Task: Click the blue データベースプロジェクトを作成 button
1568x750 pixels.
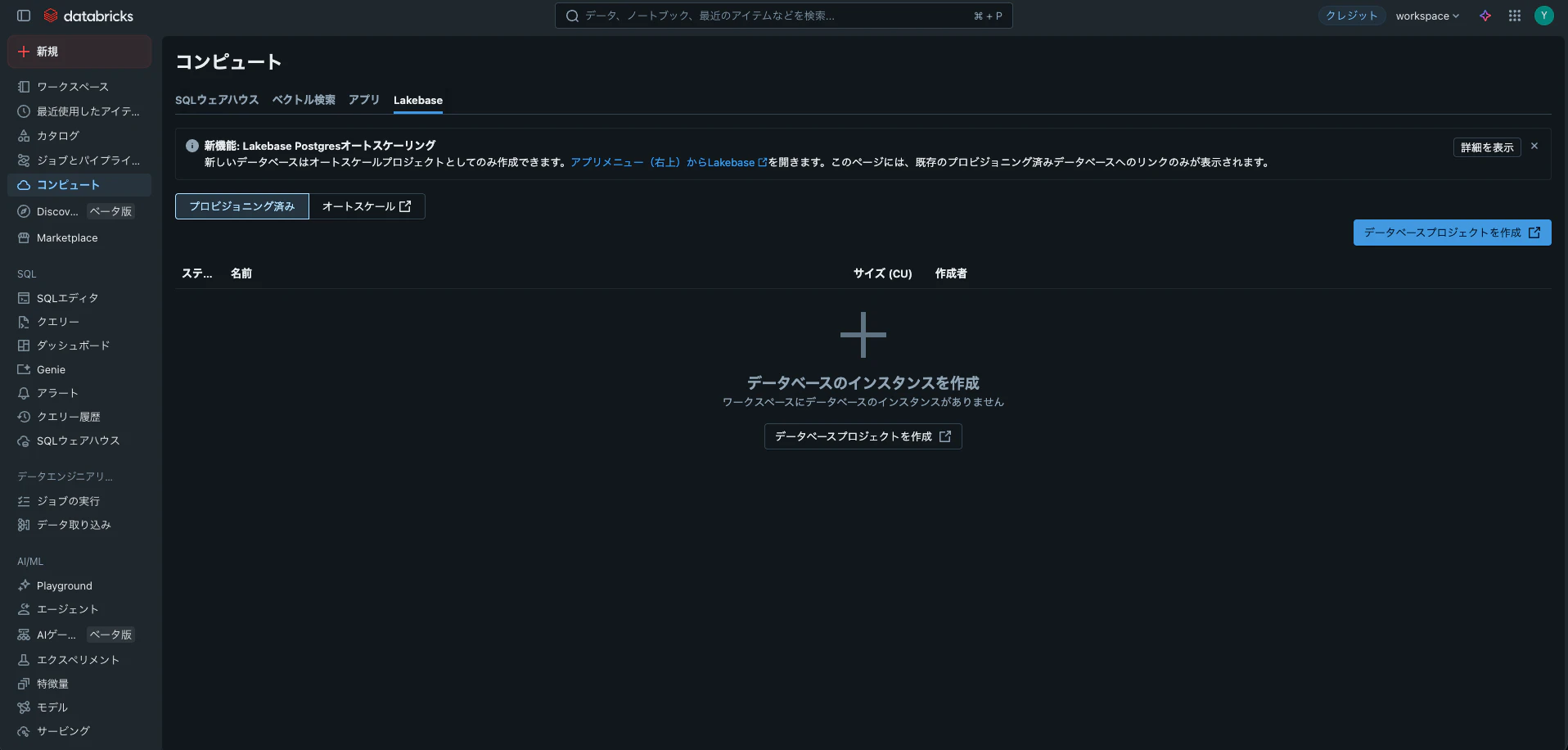Action: 1453,233
